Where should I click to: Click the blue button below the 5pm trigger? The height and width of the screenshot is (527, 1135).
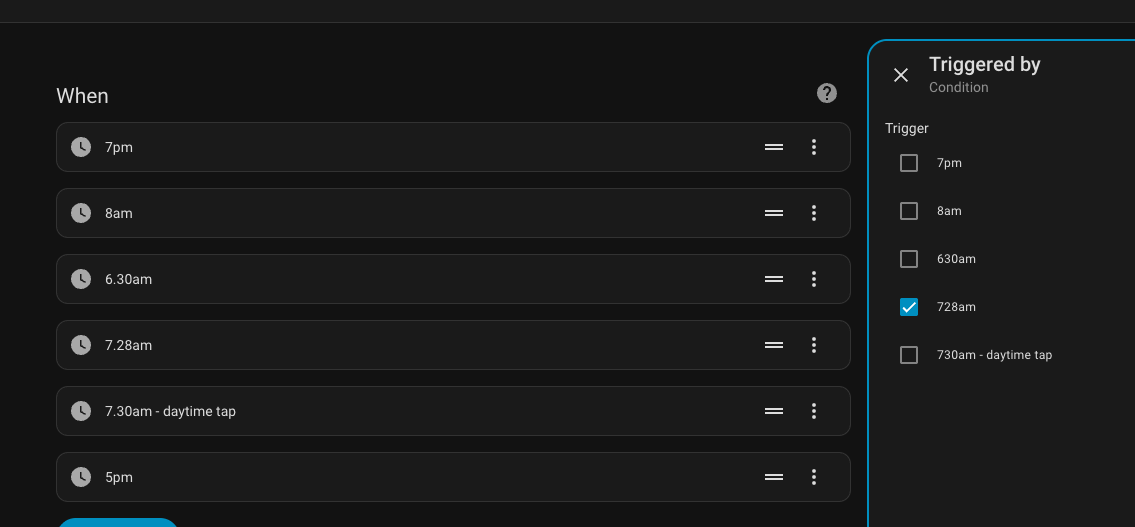(117, 522)
